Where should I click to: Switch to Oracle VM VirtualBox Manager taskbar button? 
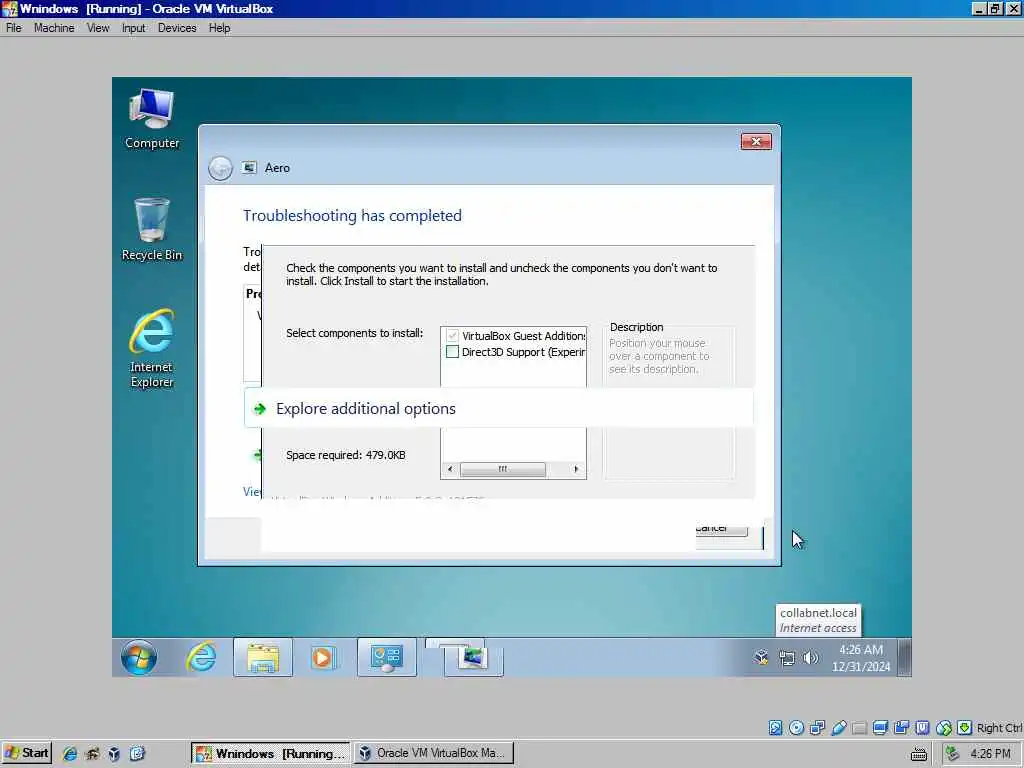click(434, 754)
